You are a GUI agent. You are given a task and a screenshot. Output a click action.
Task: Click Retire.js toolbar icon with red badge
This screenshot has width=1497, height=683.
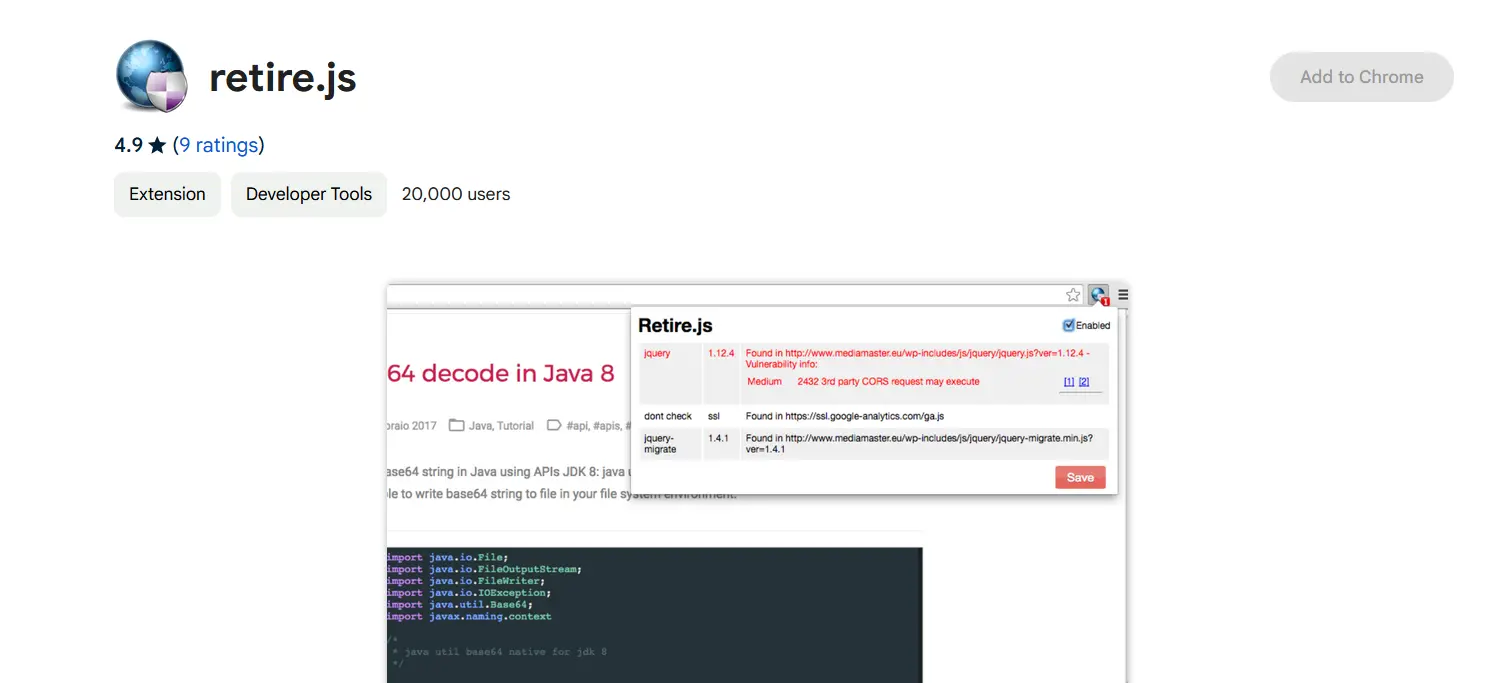coord(1099,295)
